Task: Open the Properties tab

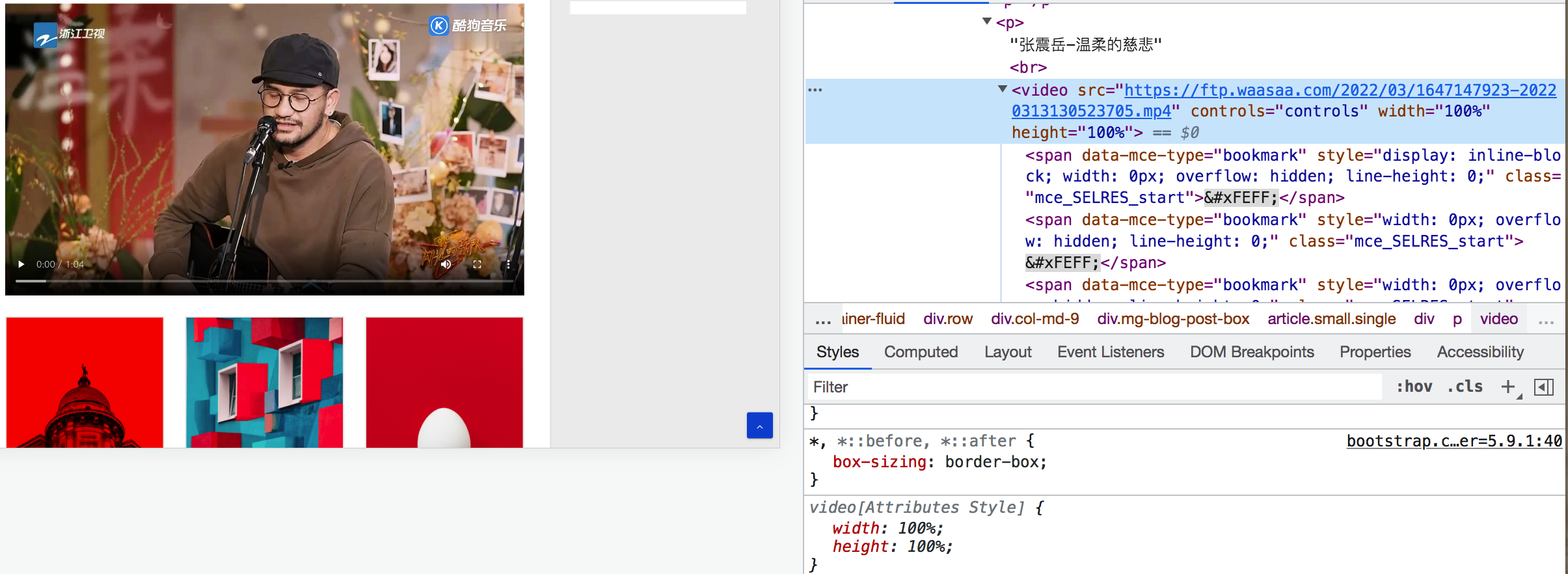Action: pos(1375,352)
